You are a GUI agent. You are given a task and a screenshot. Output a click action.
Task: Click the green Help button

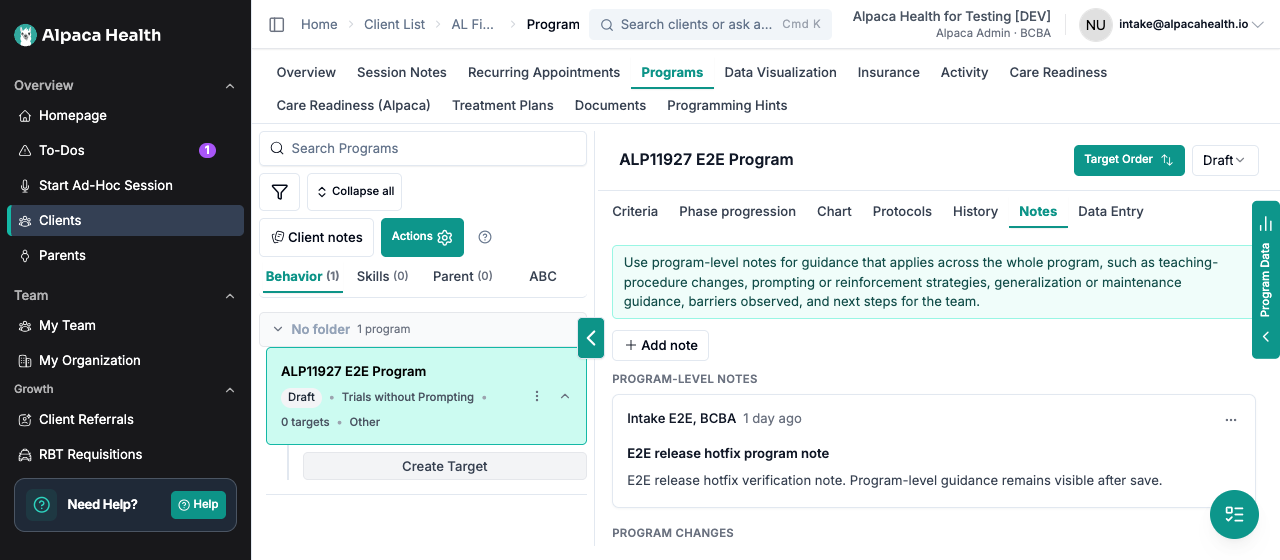(x=198, y=505)
